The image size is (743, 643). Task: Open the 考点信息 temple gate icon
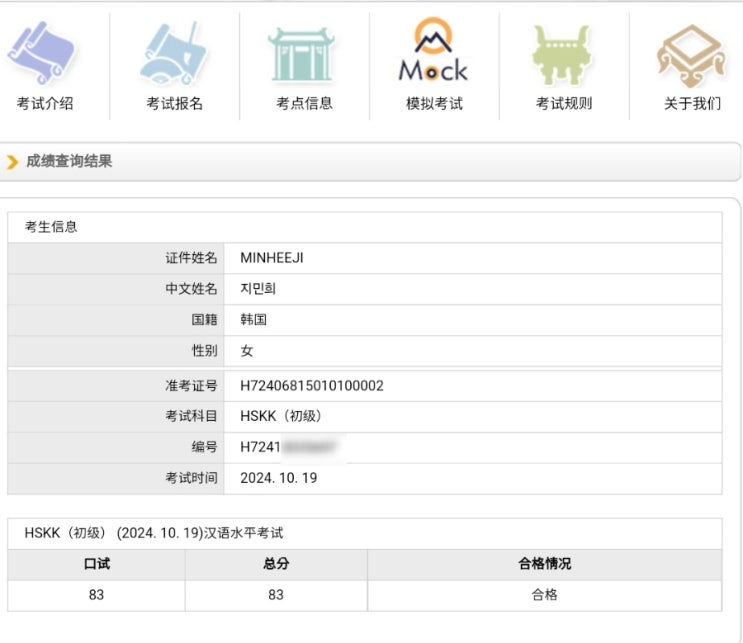click(x=301, y=54)
